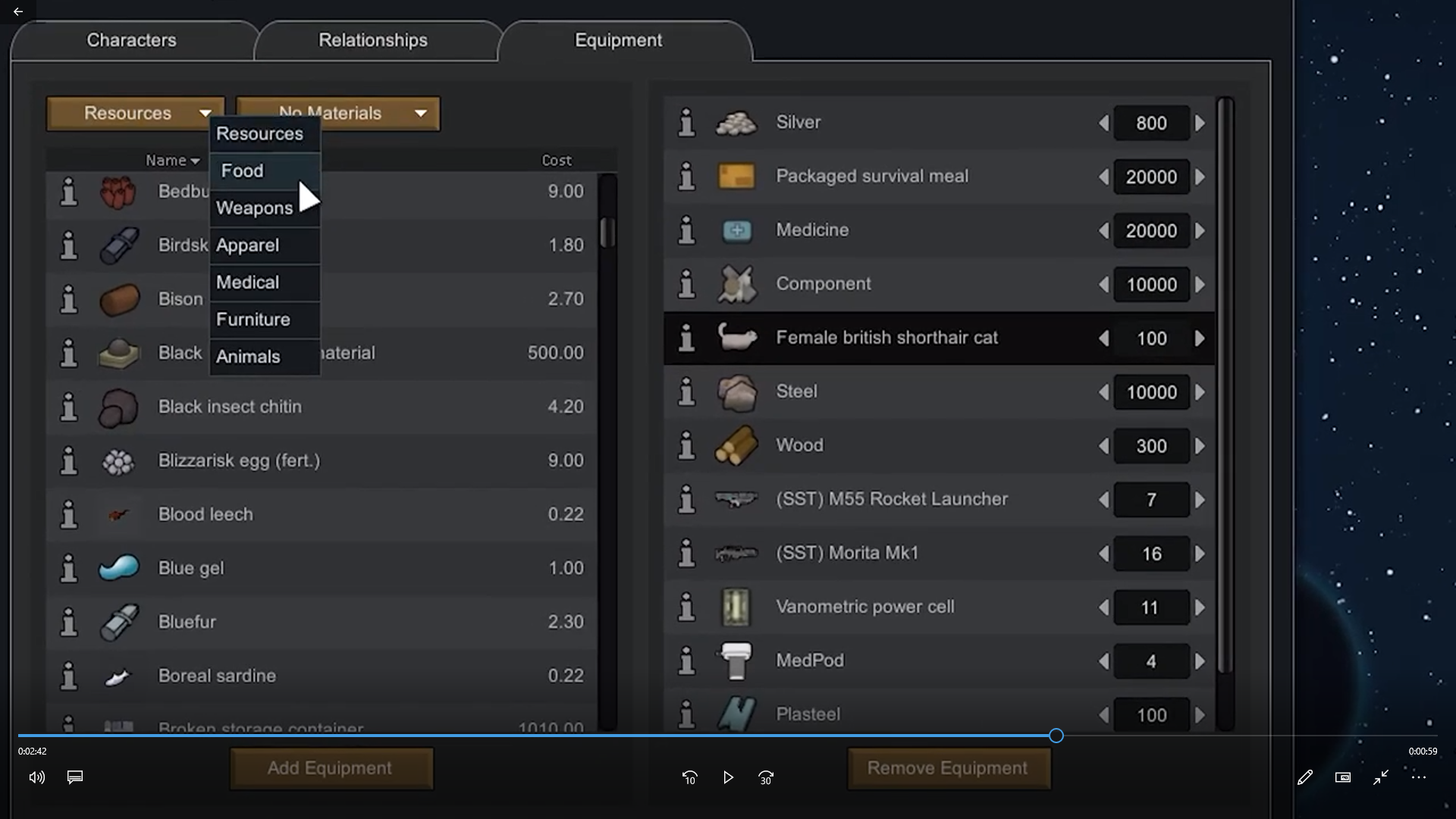Skip forward 30 seconds
Viewport: 1456px width, 819px height.
[766, 777]
